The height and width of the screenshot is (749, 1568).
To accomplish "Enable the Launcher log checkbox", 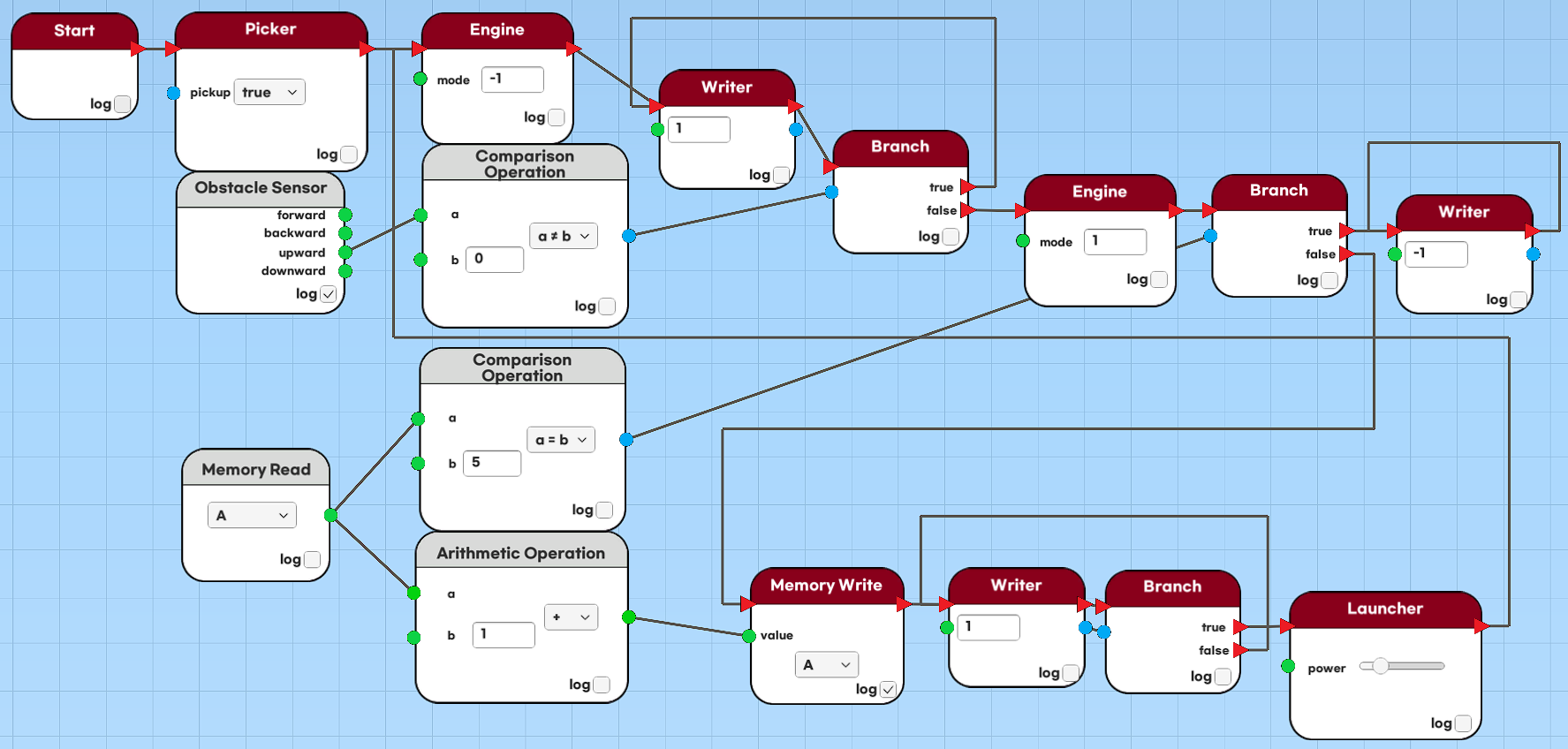I will pyautogui.click(x=1463, y=723).
